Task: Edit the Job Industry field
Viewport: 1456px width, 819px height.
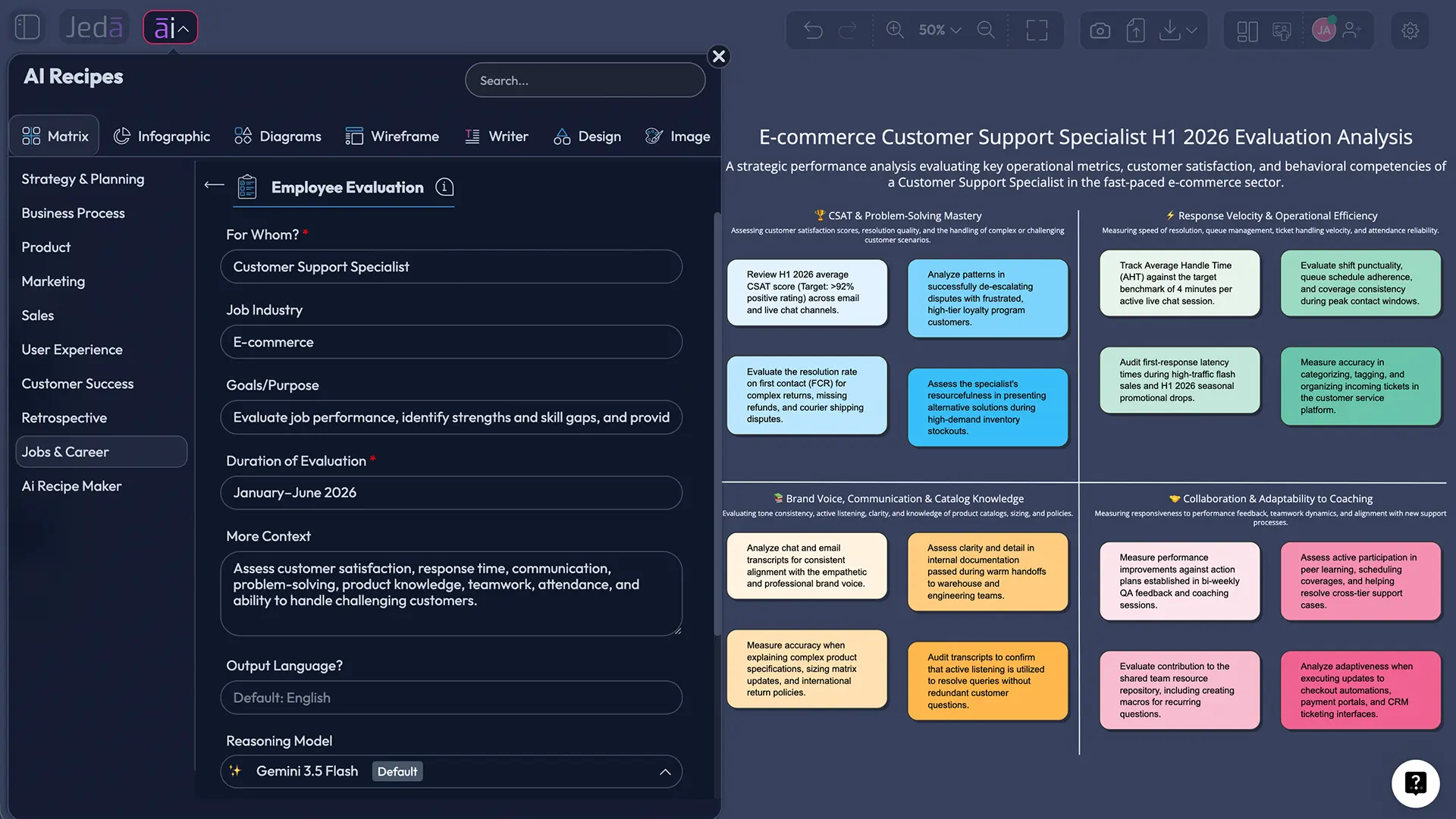Action: click(451, 342)
